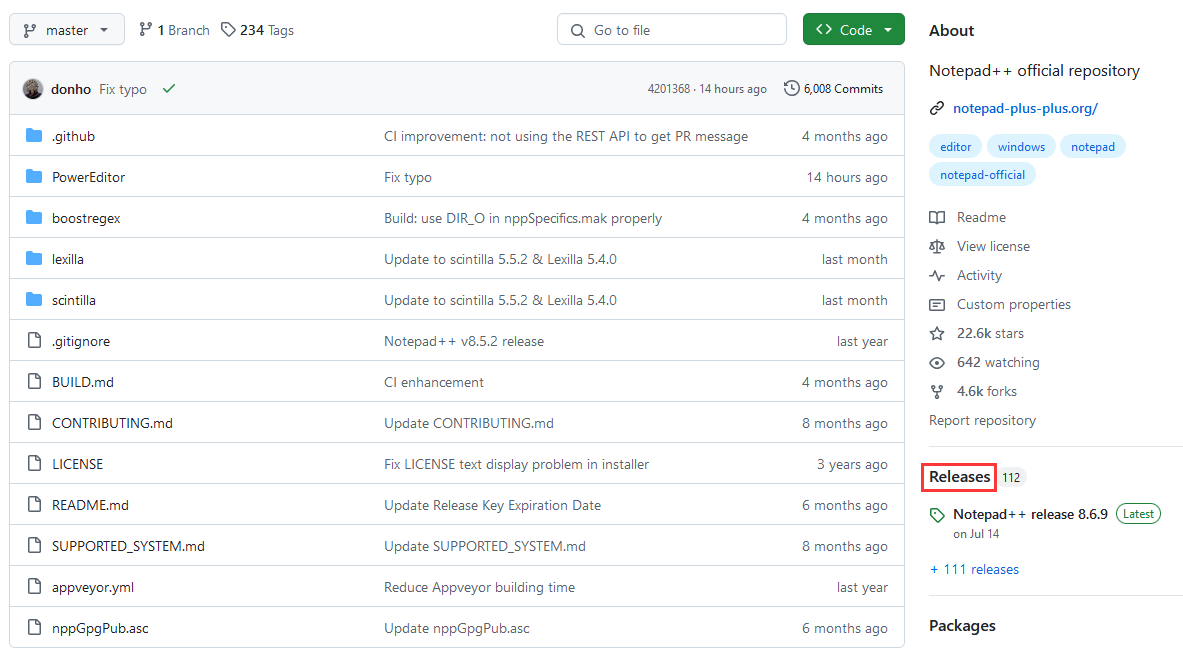The height and width of the screenshot is (652, 1183).
Task: Open commit 'Update Release Key Expiration Date'
Action: 493,505
